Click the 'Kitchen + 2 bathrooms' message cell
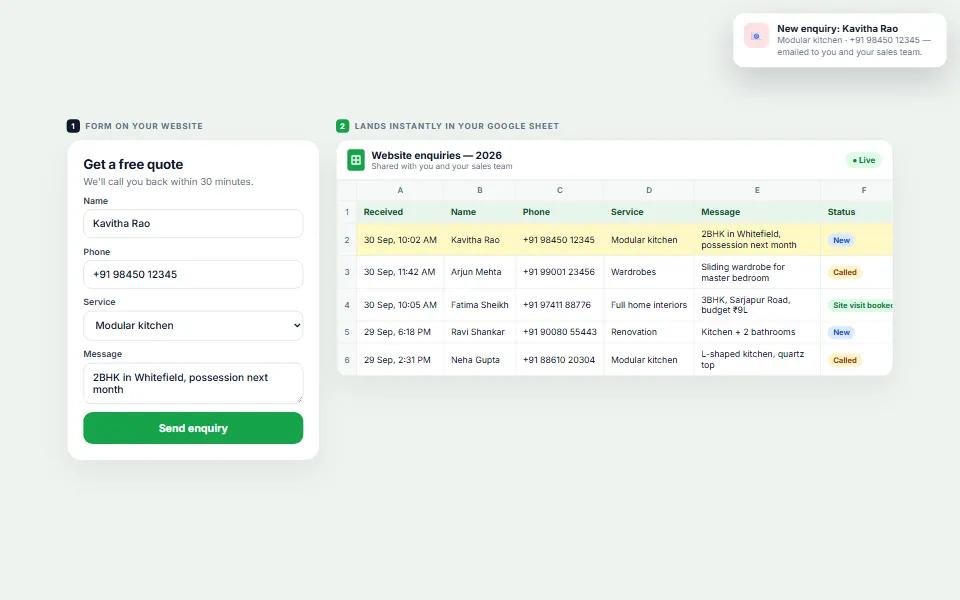Screen dimensions: 960x600 [757, 332]
